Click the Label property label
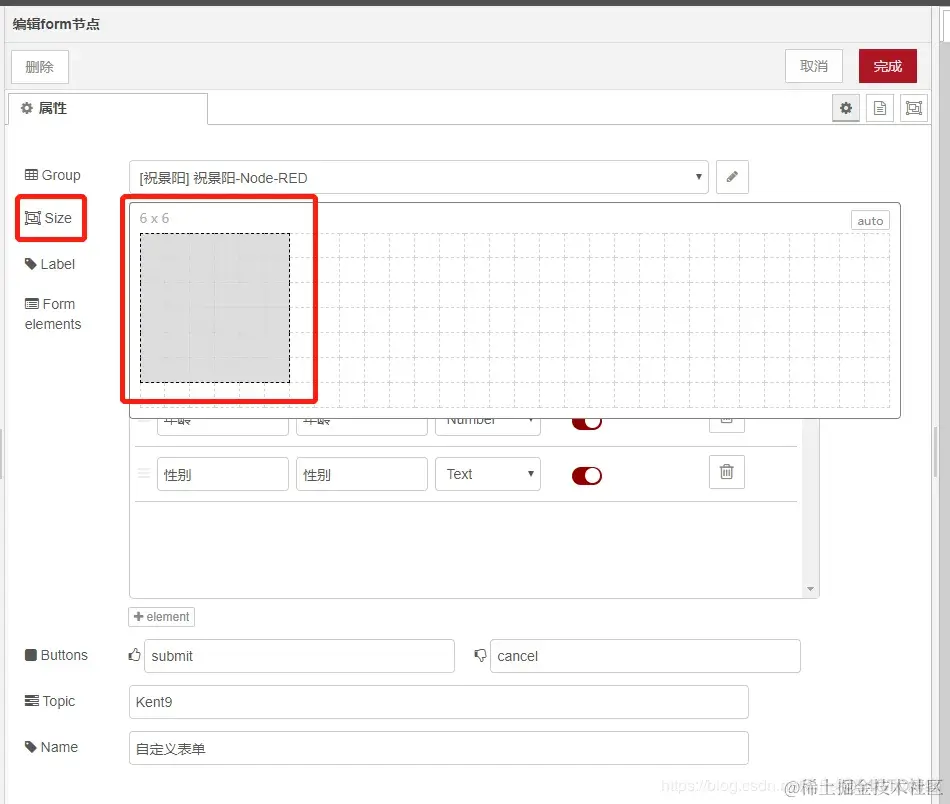The image size is (950, 804). tap(50, 264)
